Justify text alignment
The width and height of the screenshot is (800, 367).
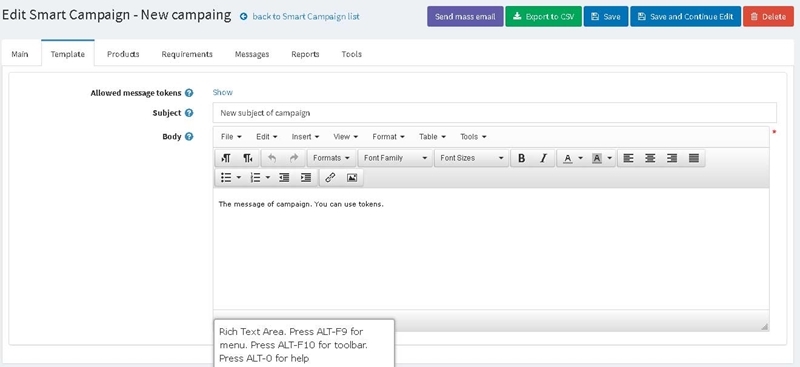[694, 158]
